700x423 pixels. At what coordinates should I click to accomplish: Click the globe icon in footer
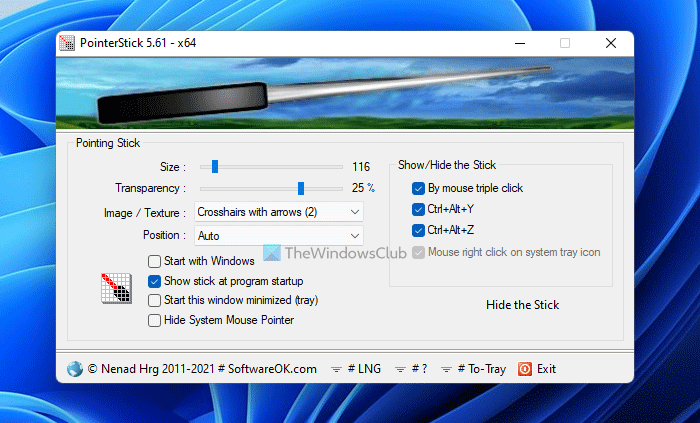(x=75, y=369)
